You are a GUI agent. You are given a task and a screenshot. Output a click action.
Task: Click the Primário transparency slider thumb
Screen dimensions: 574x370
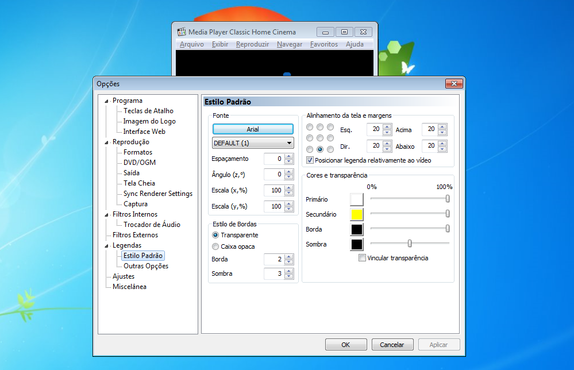pos(447,199)
